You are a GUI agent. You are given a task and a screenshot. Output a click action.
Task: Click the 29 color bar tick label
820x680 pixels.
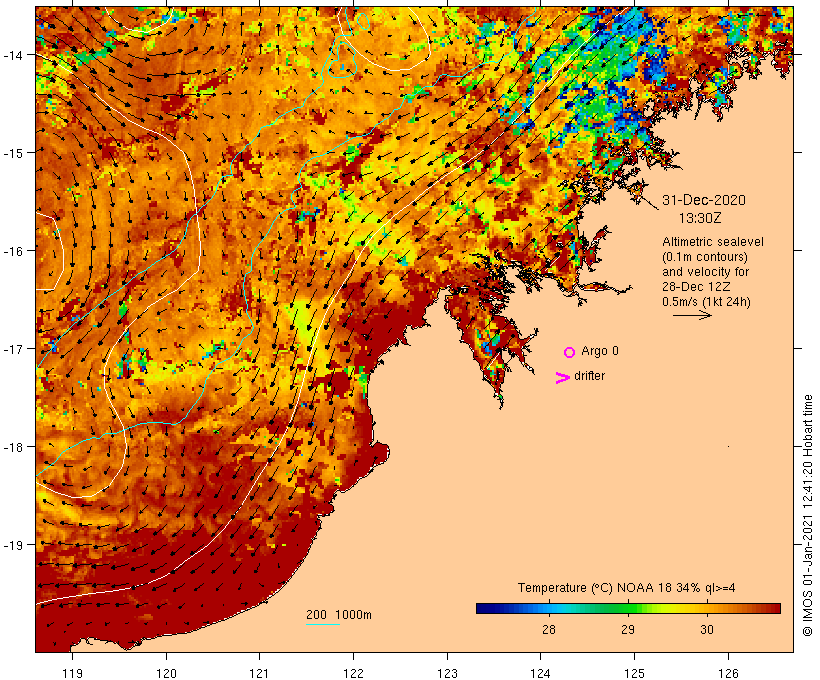[x=628, y=630]
